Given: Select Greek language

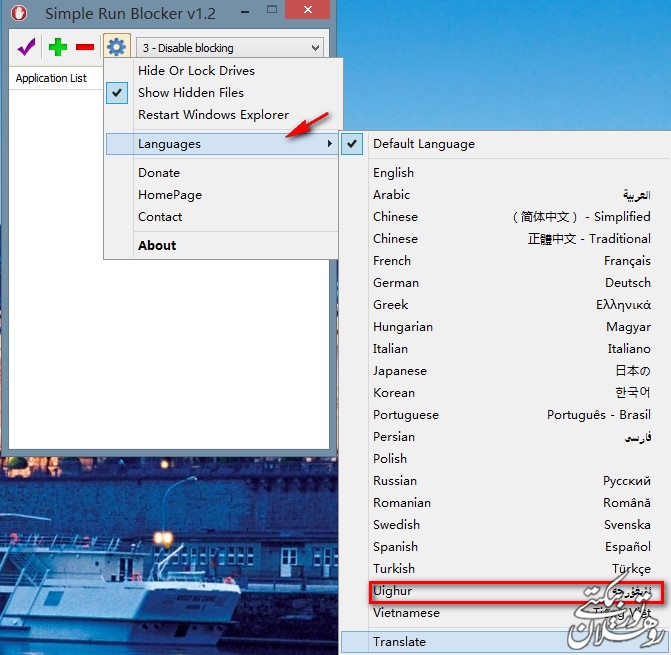Looking at the screenshot, I should [505, 305].
